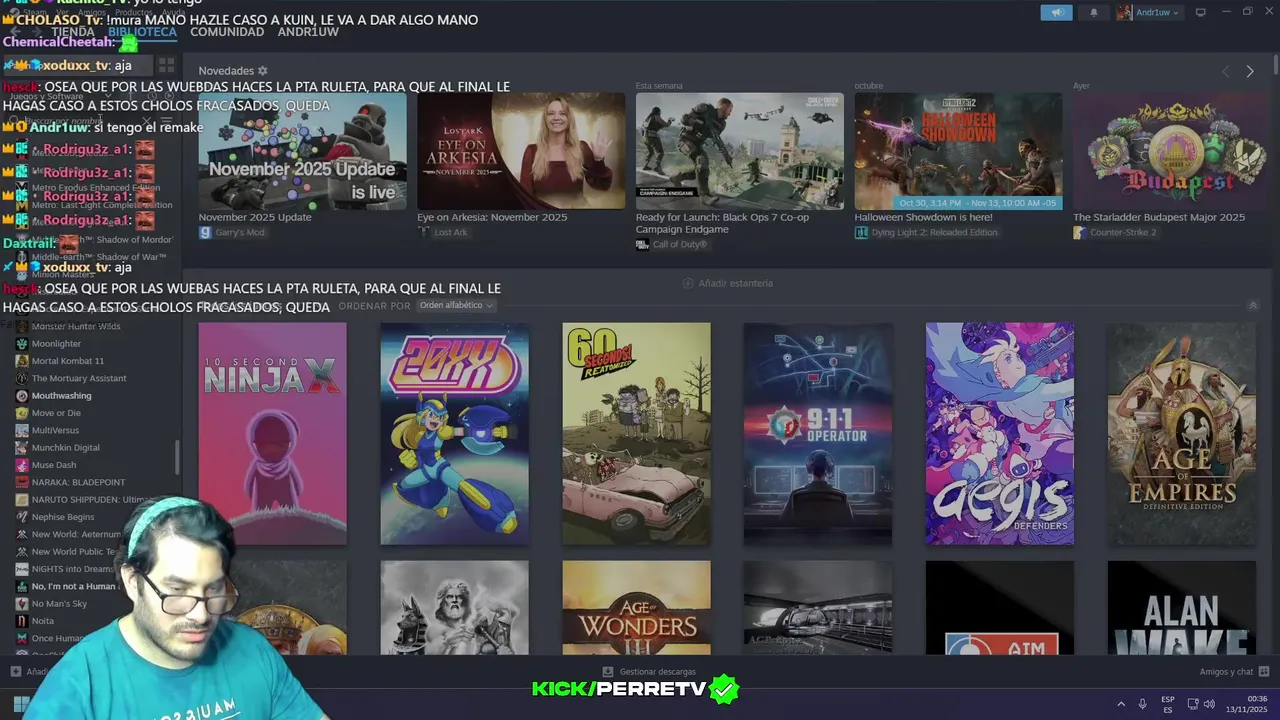Click the Call of Duty game tag
The width and height of the screenshot is (1280, 720).
coord(671,244)
